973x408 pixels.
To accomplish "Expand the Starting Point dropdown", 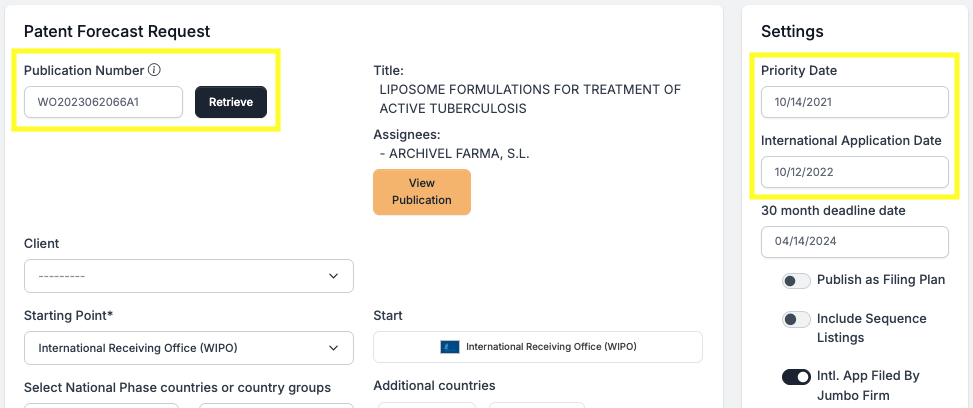I will [x=188, y=348].
